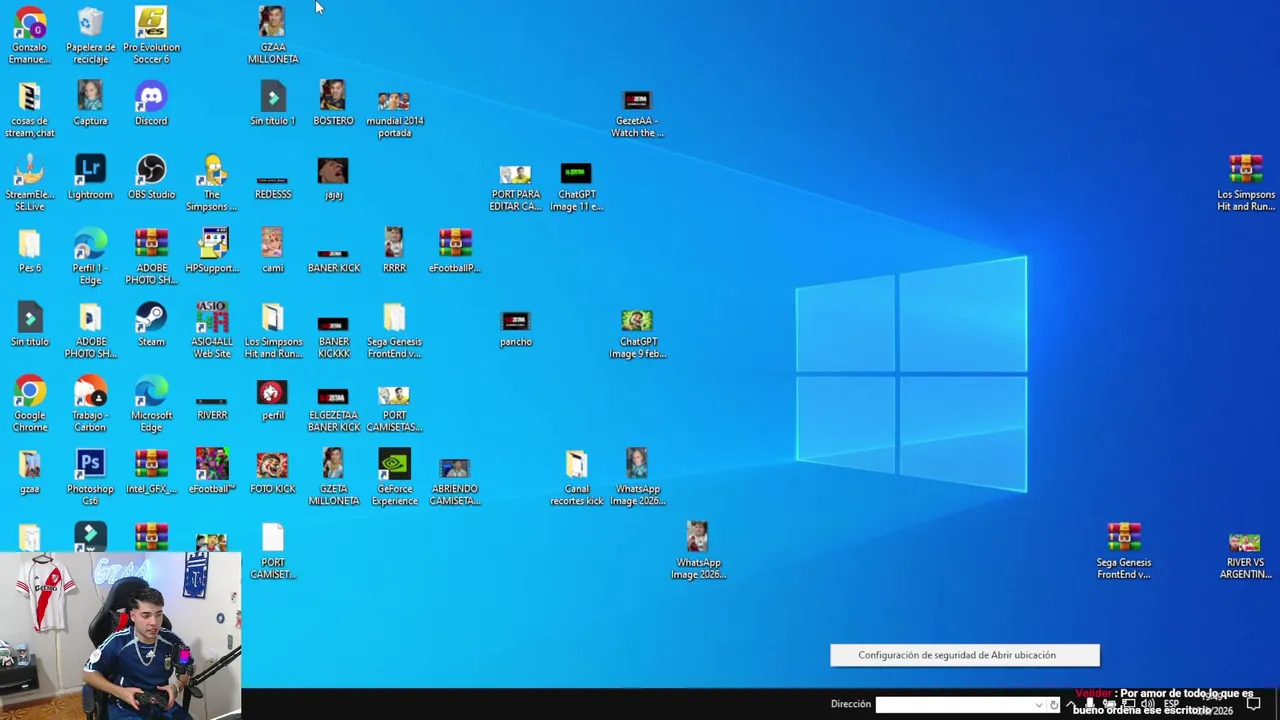Screen dimensions: 1280x720
Task: Open the Windows notification center icon
Action: (x=1253, y=704)
